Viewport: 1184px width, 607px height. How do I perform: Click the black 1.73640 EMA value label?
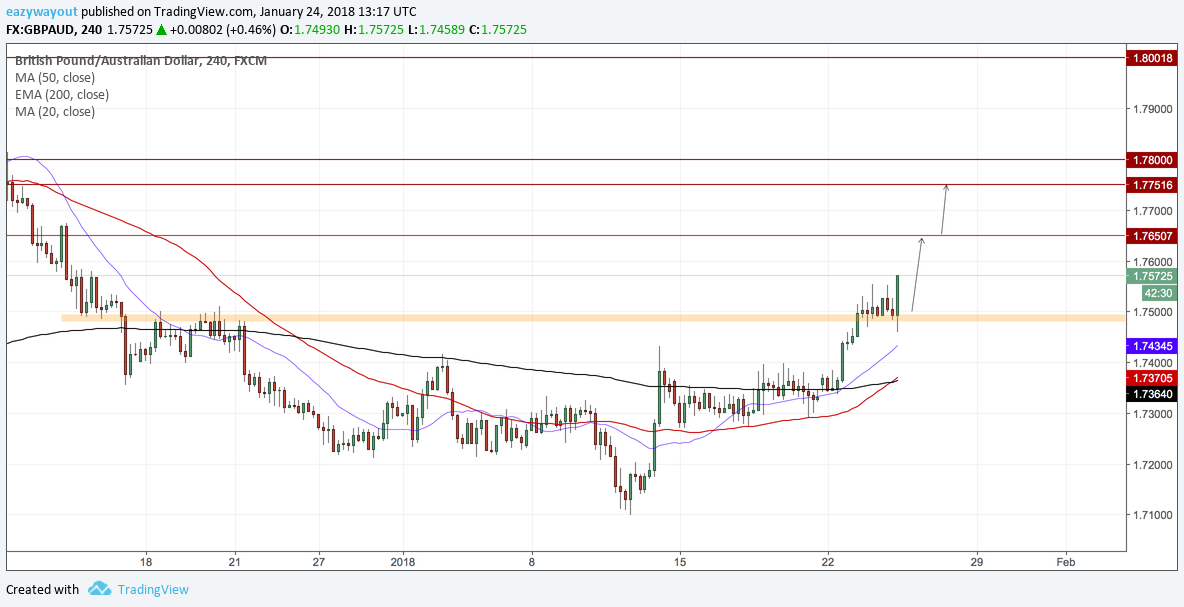click(x=1152, y=393)
